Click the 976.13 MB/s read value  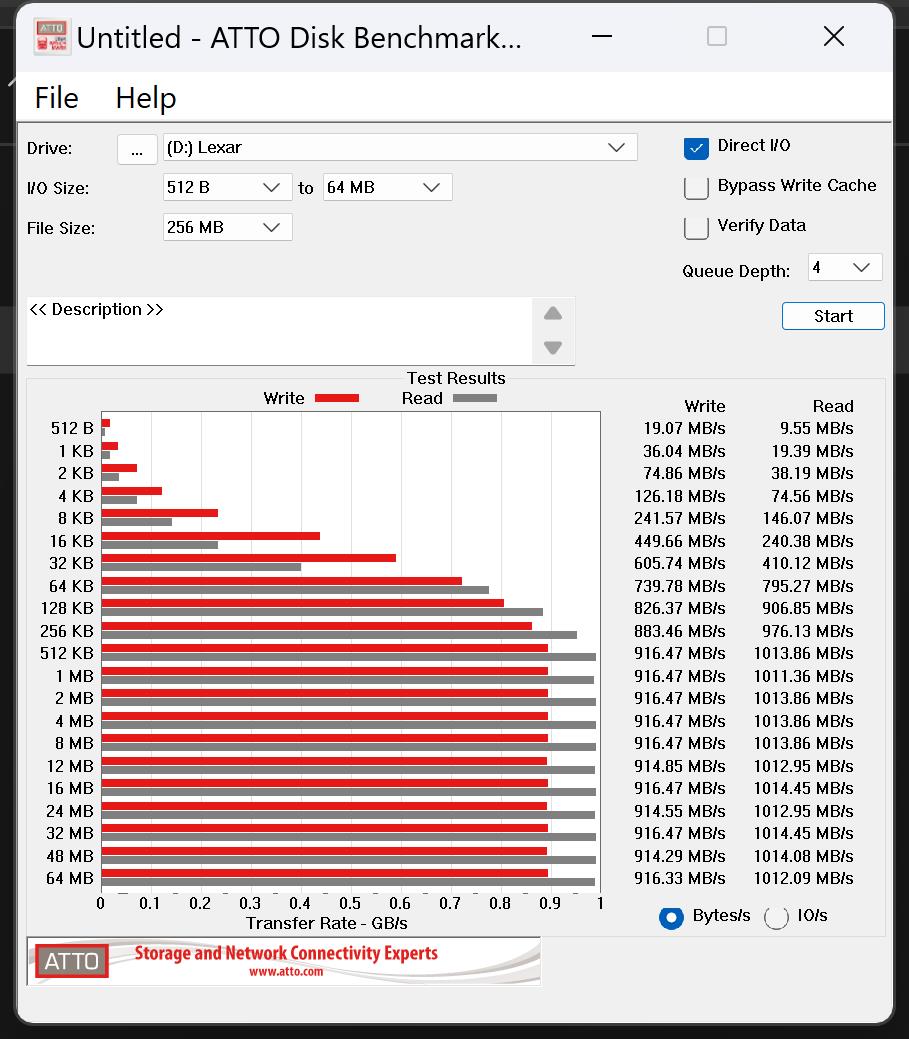[x=808, y=631]
